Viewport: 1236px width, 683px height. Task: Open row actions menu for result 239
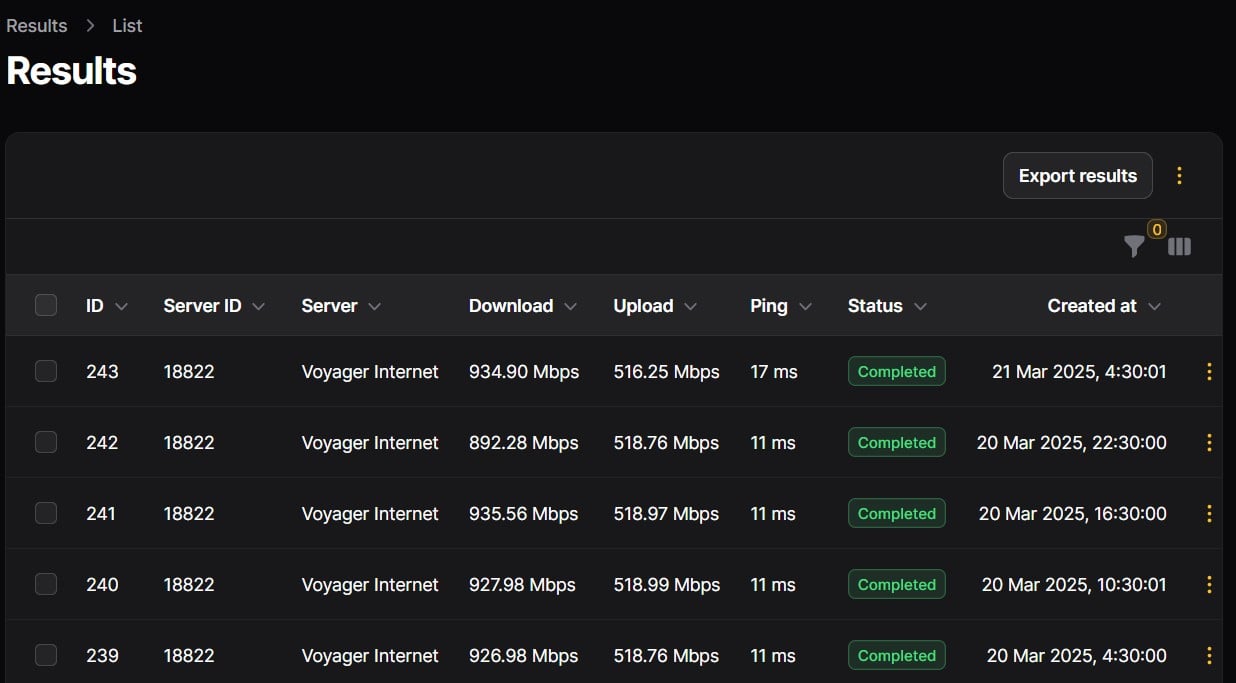click(x=1209, y=656)
